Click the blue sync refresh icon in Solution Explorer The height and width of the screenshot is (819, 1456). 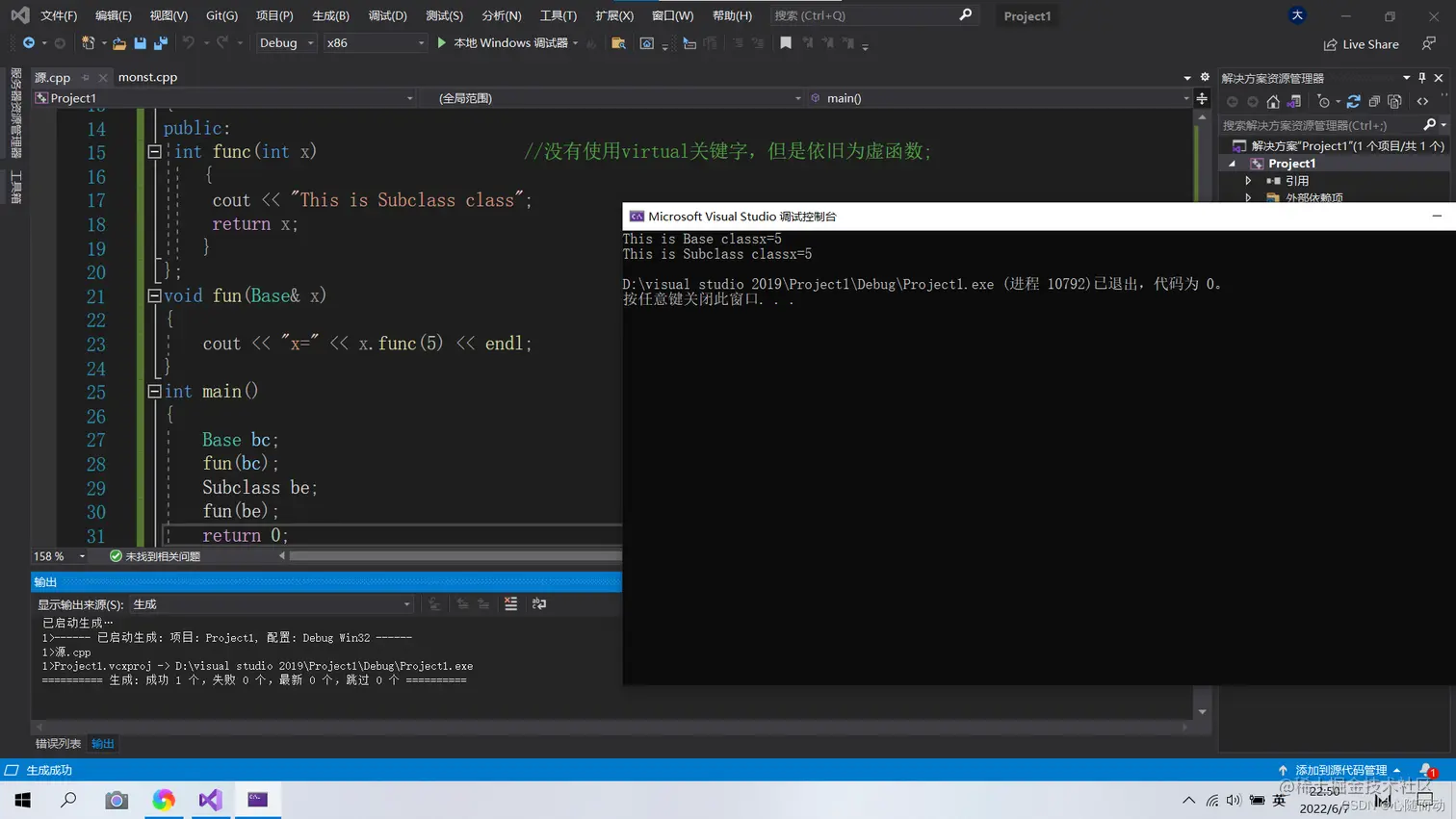pyautogui.click(x=1353, y=102)
